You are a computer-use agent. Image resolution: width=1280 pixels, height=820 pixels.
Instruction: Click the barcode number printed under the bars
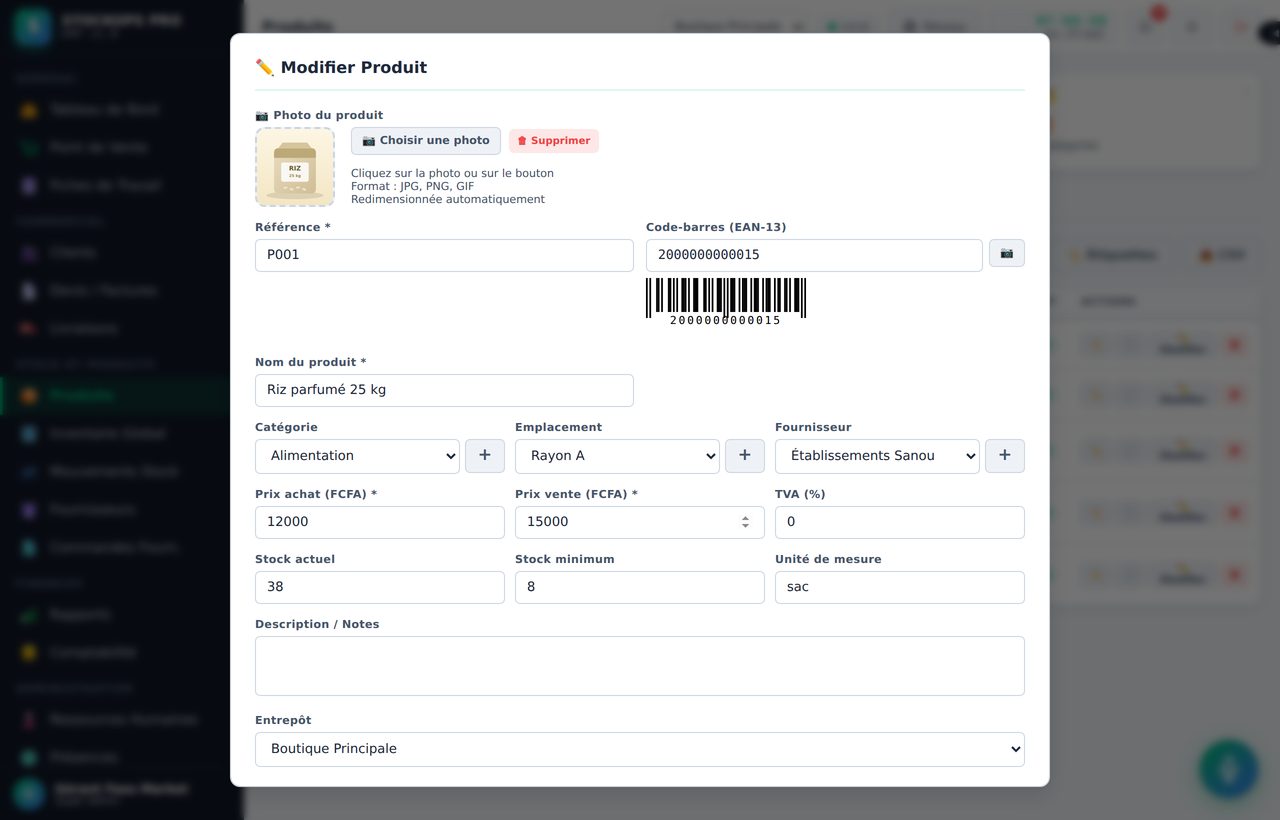click(x=725, y=320)
